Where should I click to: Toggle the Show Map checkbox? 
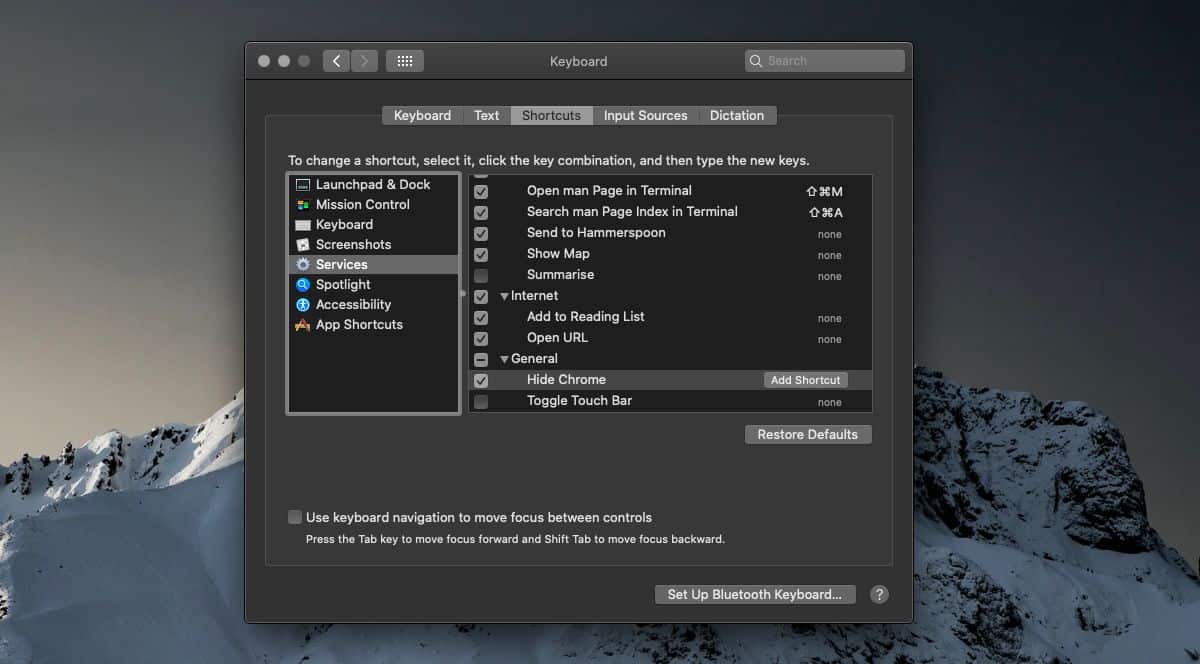pyautogui.click(x=481, y=254)
